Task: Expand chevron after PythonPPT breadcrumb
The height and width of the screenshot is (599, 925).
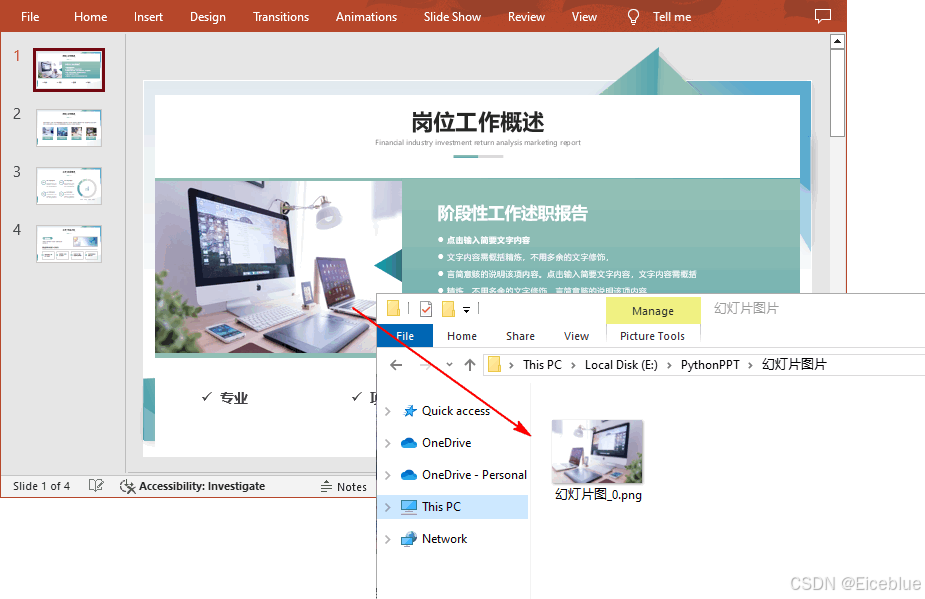Action: coord(750,365)
